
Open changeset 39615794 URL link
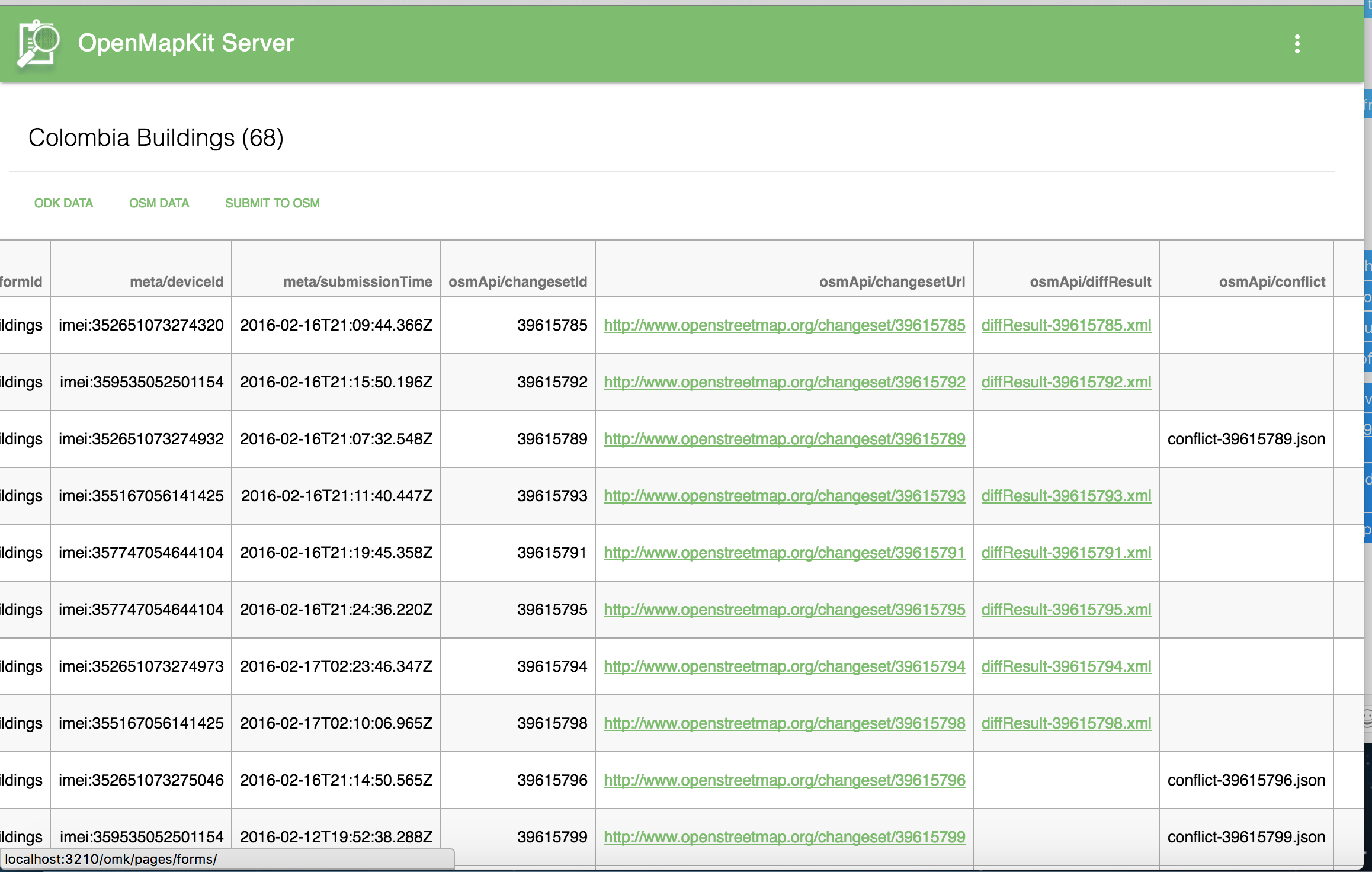(x=784, y=666)
